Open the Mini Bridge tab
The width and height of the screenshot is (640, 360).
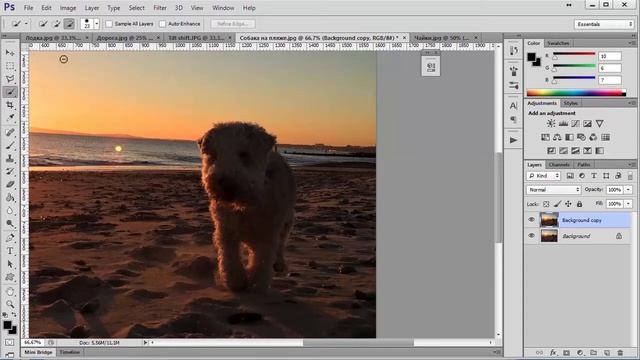pyautogui.click(x=38, y=352)
